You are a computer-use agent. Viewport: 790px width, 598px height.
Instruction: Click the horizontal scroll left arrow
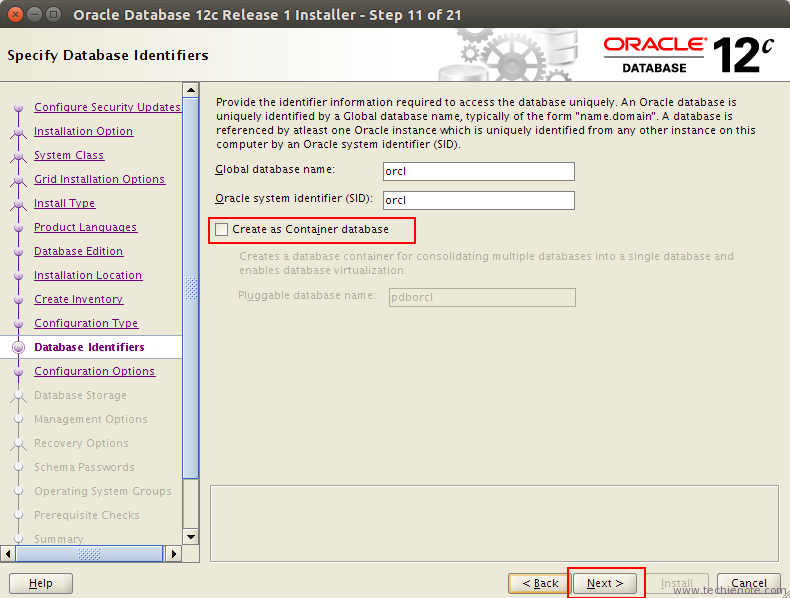(8, 554)
